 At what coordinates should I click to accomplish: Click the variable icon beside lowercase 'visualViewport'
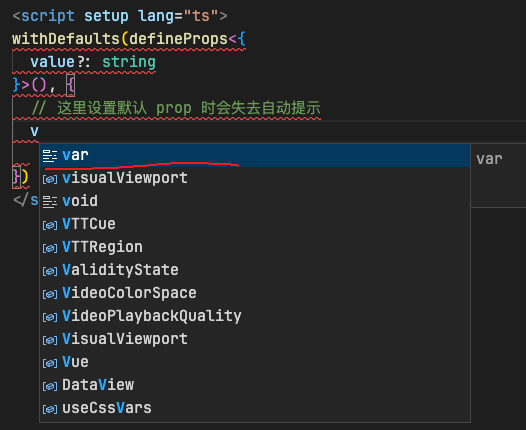pyautogui.click(x=50, y=179)
